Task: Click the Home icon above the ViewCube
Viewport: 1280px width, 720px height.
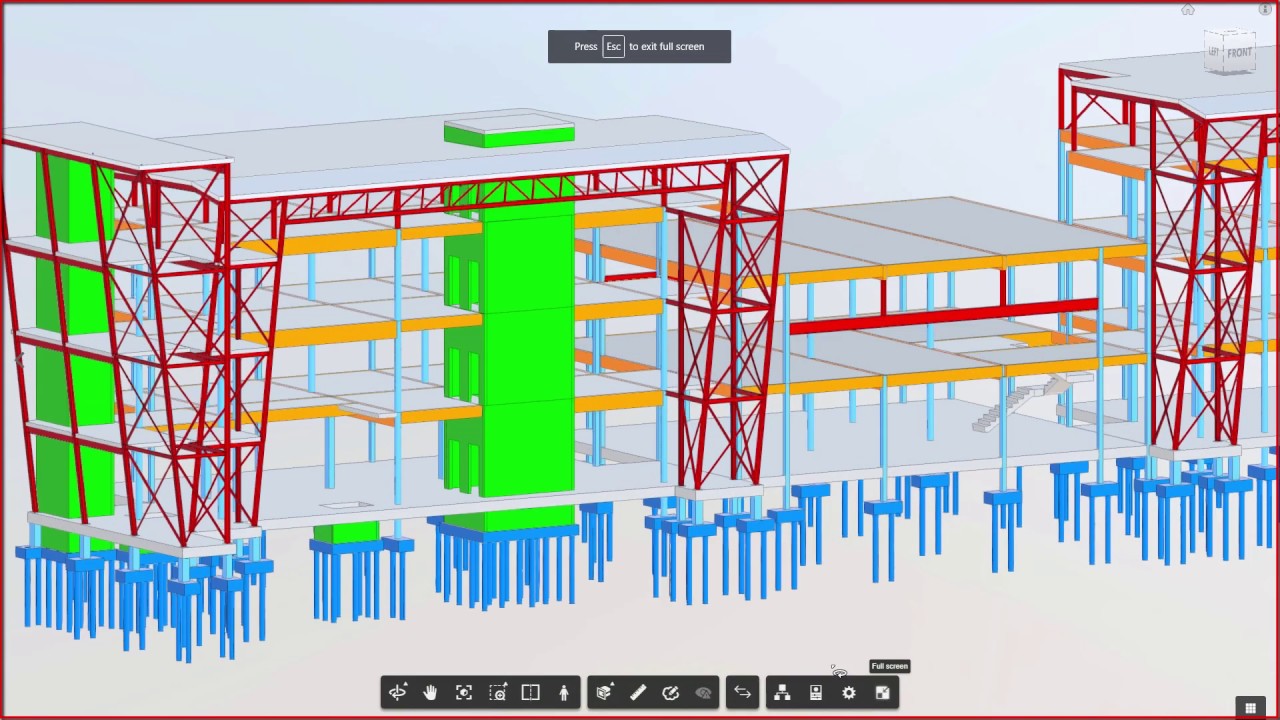Action: point(1188,9)
